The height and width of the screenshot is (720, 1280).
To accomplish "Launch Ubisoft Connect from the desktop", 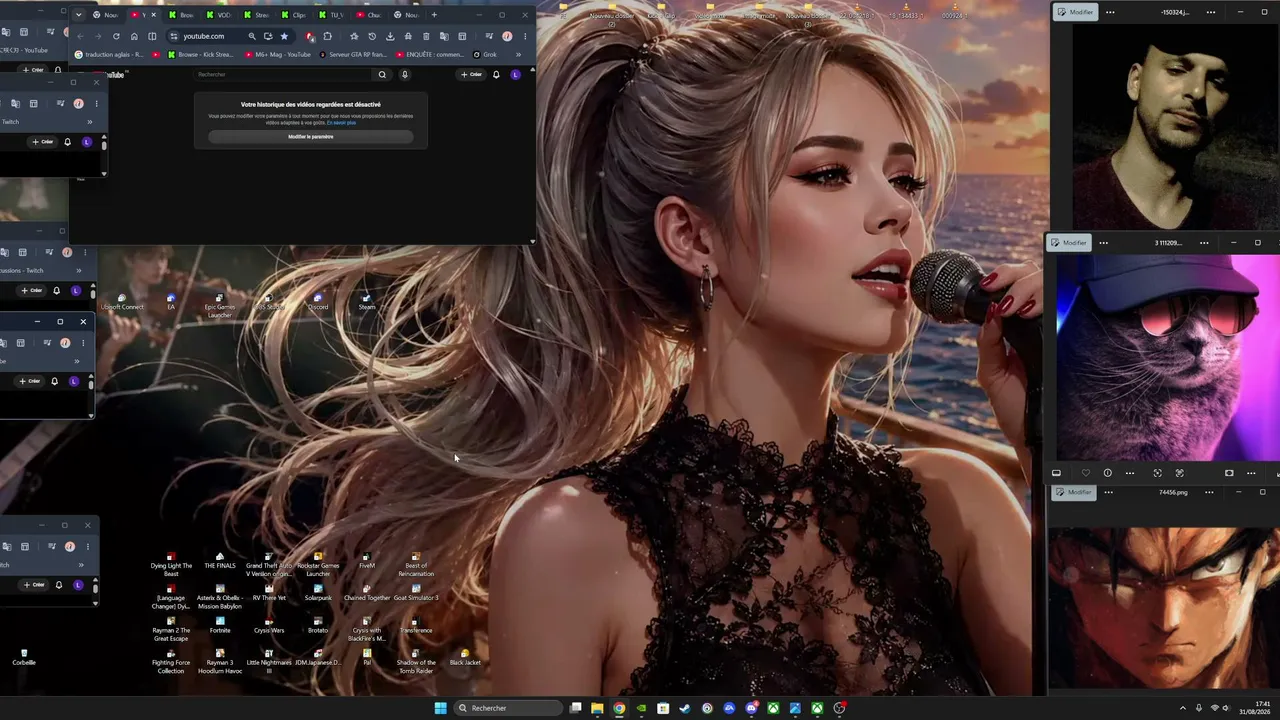I will [122, 302].
